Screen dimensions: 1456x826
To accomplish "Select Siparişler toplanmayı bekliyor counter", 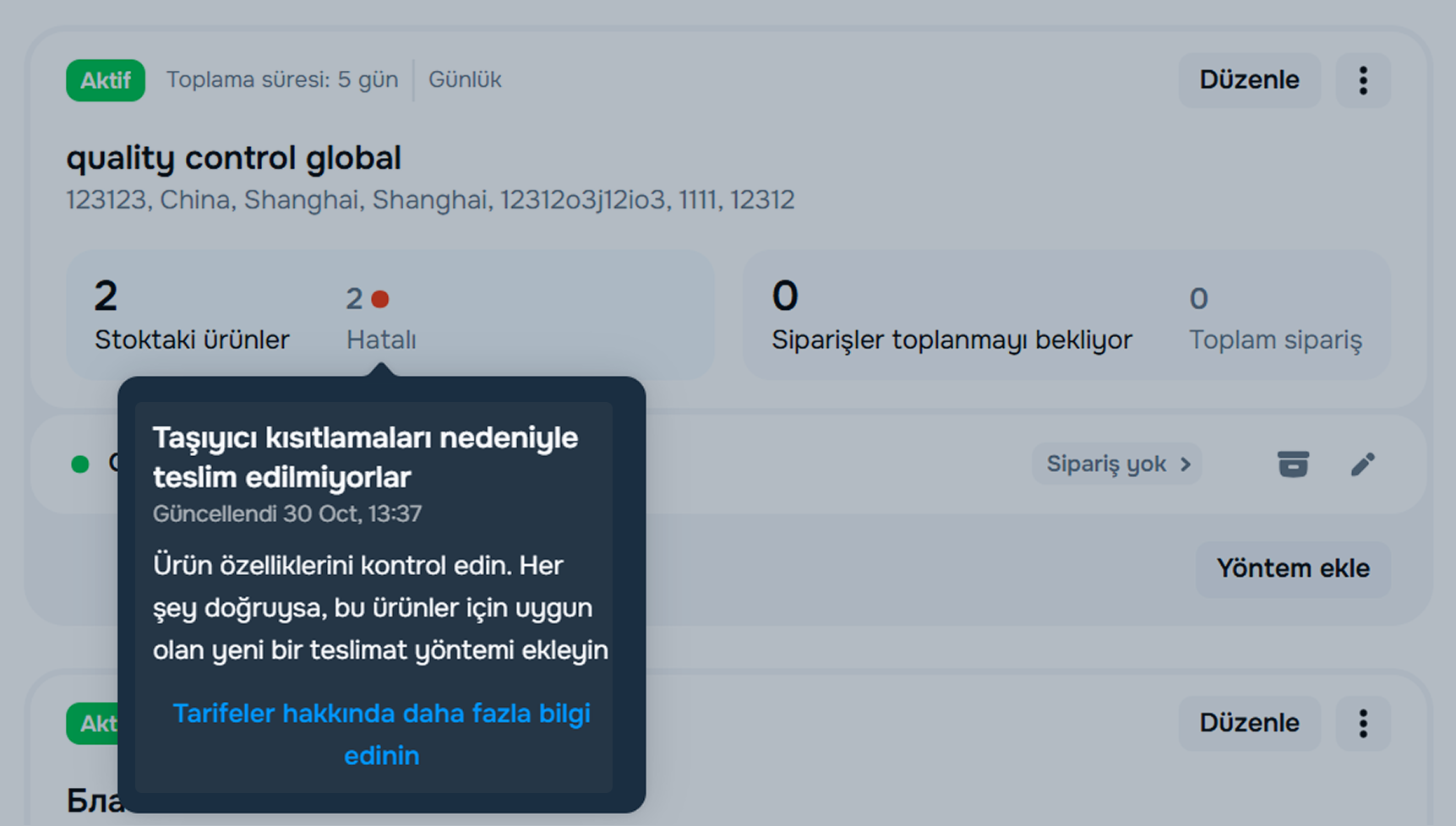I will tap(951, 316).
